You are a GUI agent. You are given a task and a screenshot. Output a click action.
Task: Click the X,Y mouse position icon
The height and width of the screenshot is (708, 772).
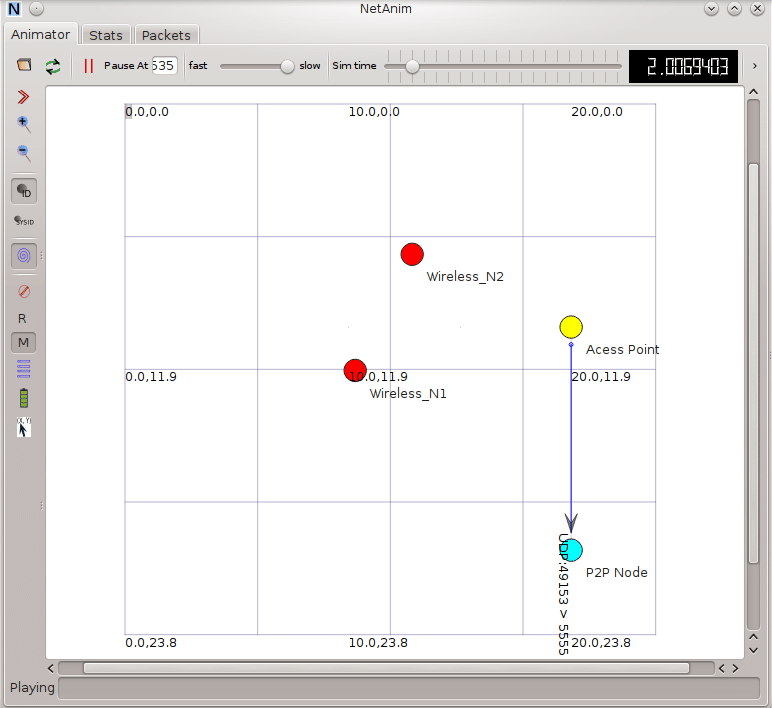(24, 428)
